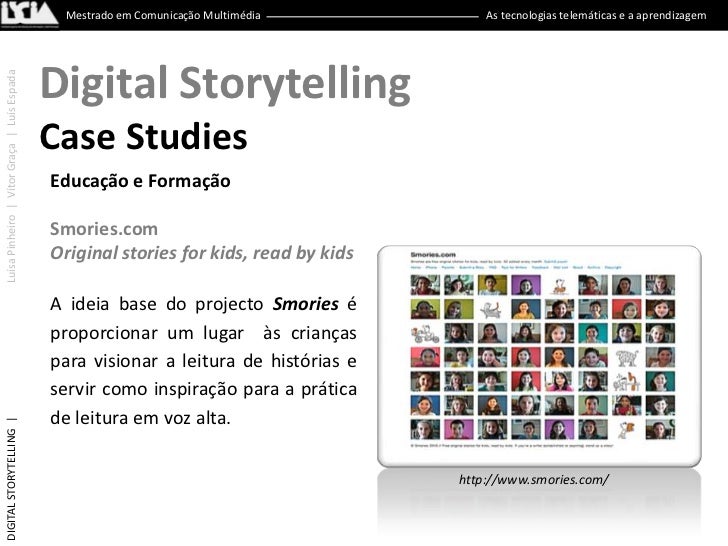Click the institution logo in the header
The image size is (728, 546).
click(x=29, y=14)
